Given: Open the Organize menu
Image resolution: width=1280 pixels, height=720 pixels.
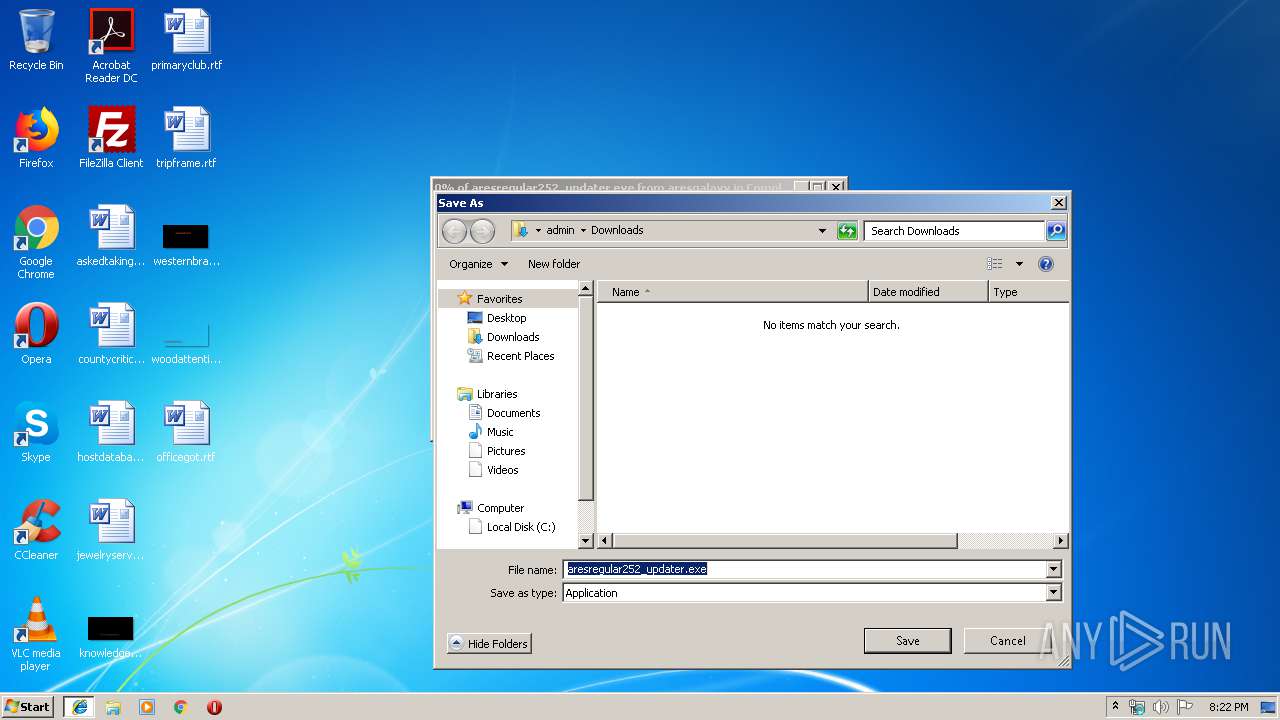Looking at the screenshot, I should click(478, 264).
